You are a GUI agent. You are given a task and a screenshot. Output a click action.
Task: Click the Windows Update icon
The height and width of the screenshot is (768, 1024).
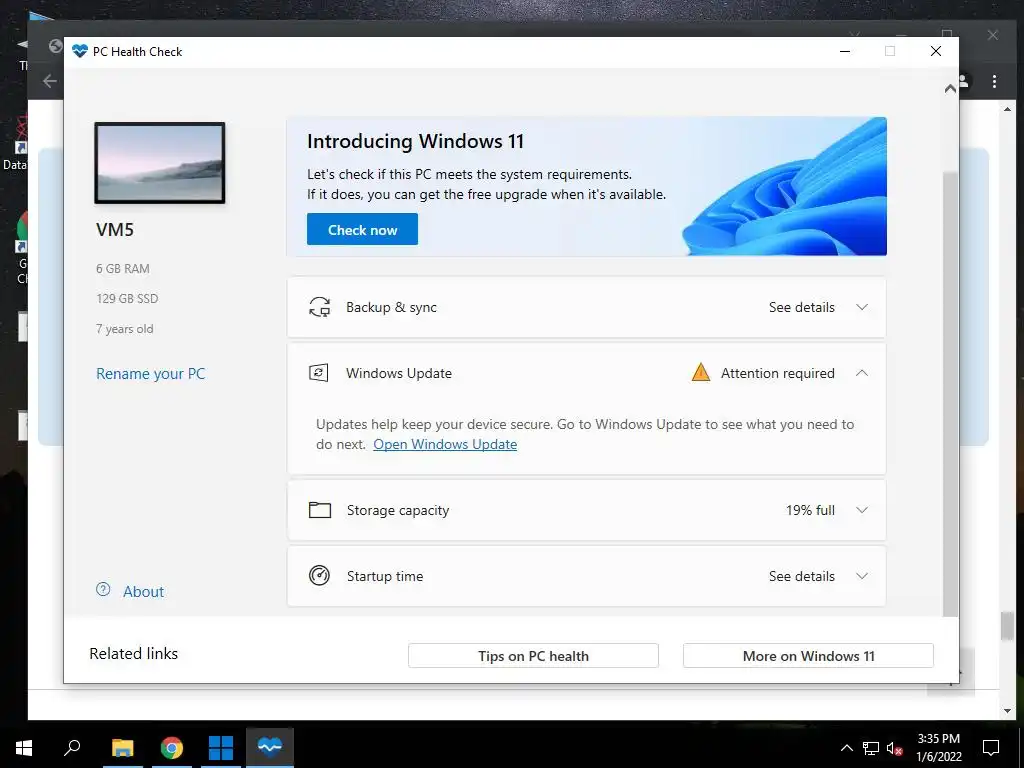coord(319,373)
